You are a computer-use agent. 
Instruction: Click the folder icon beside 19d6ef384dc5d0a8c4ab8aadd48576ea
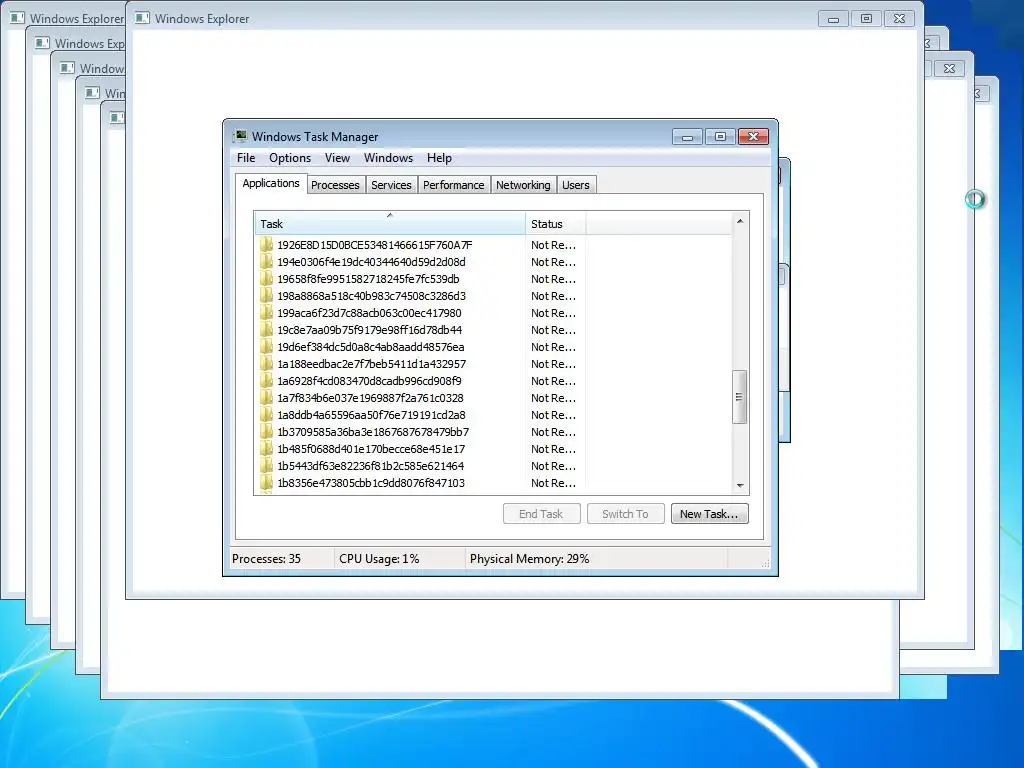tap(266, 347)
